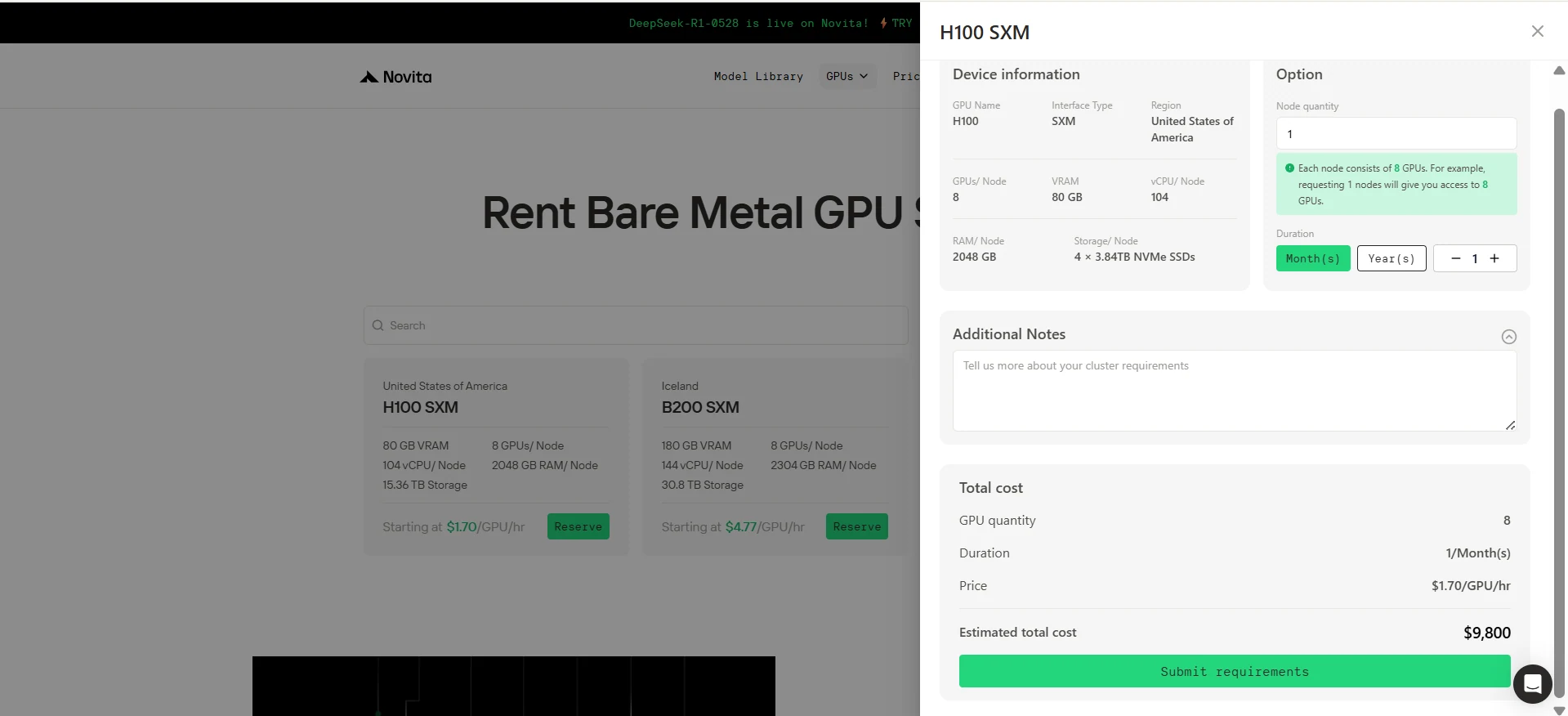Click the duration count value 1
This screenshot has width=1568, height=716.
(1475, 258)
